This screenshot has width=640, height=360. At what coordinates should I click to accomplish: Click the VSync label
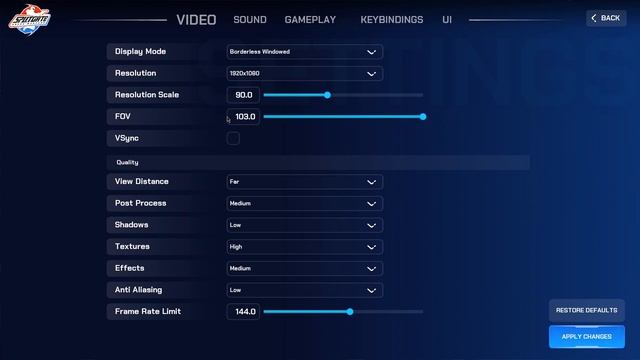[x=127, y=138]
